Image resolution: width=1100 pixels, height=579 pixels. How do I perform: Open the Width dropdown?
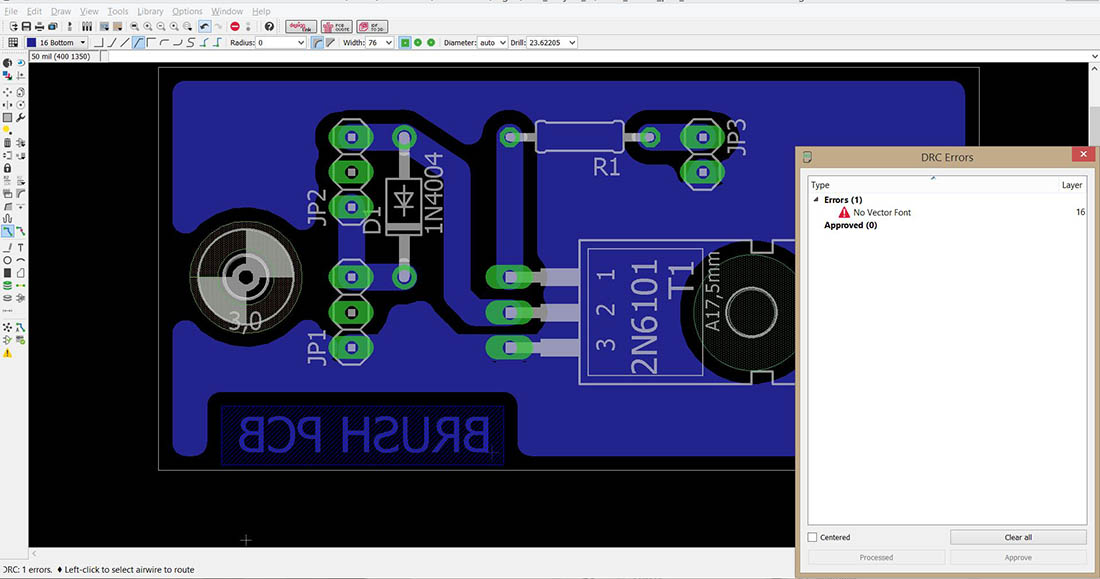pos(388,43)
